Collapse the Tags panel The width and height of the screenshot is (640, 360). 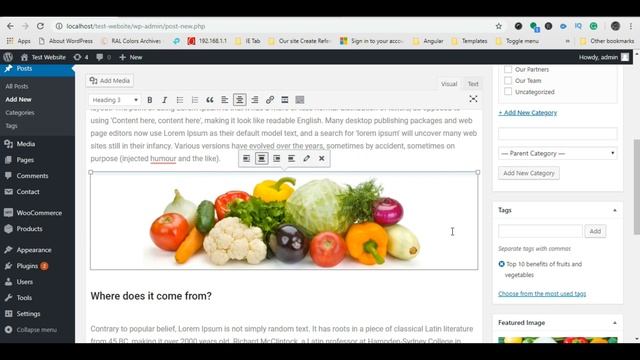[x=615, y=210]
